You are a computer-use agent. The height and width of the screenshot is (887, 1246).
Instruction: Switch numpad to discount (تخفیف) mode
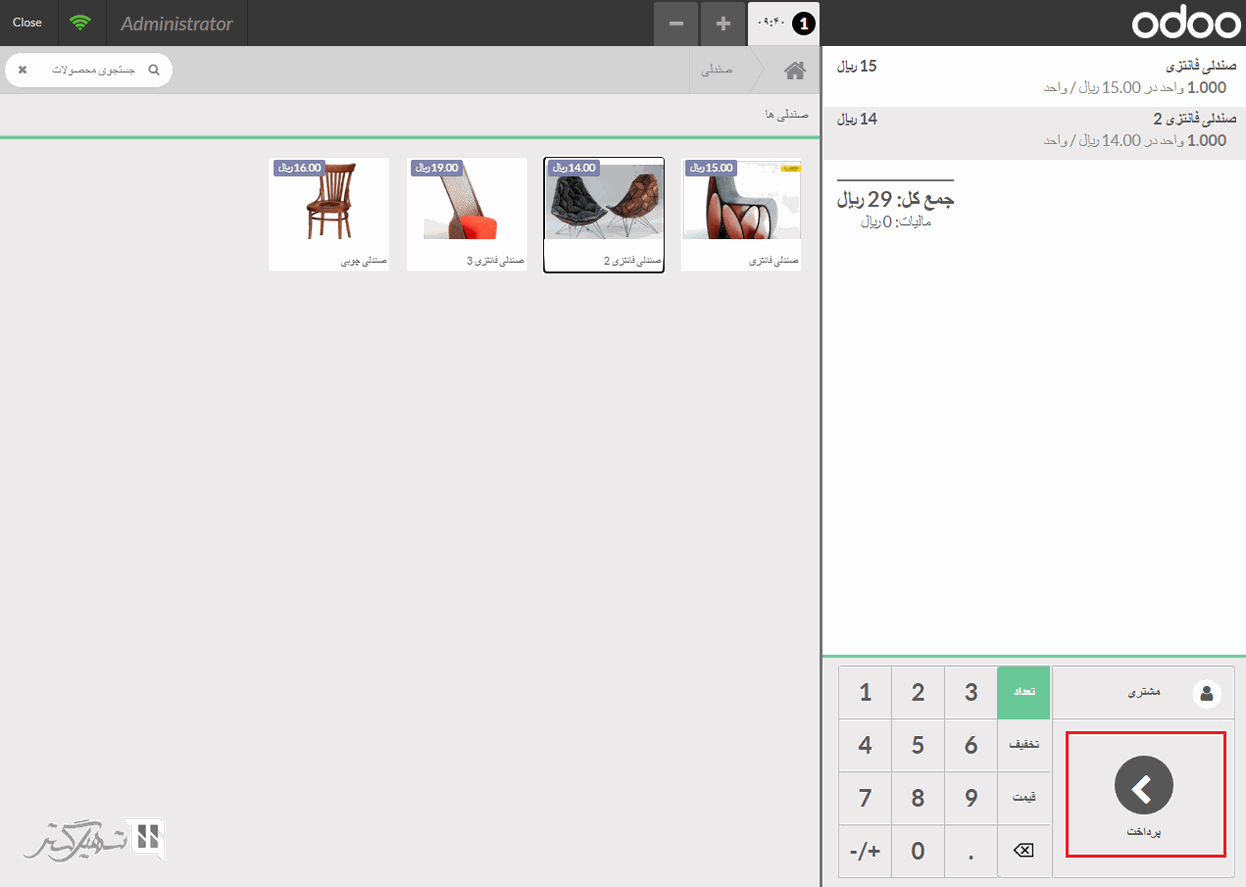1024,745
